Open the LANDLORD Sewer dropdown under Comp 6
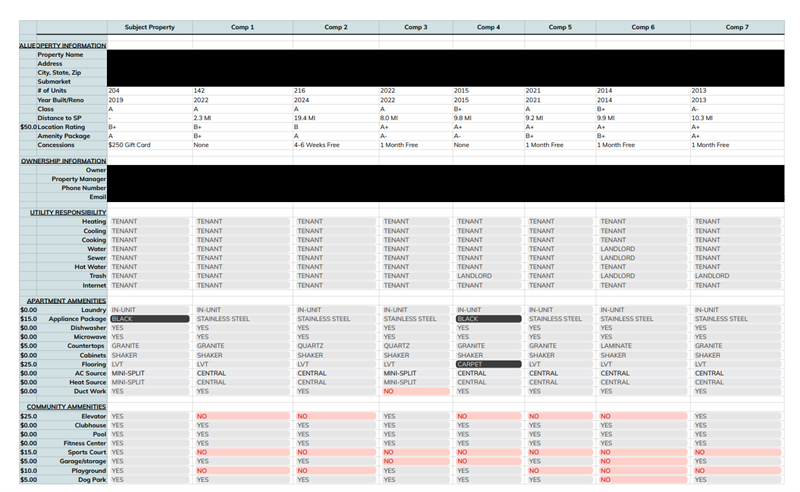The image size is (800, 492). click(x=643, y=258)
